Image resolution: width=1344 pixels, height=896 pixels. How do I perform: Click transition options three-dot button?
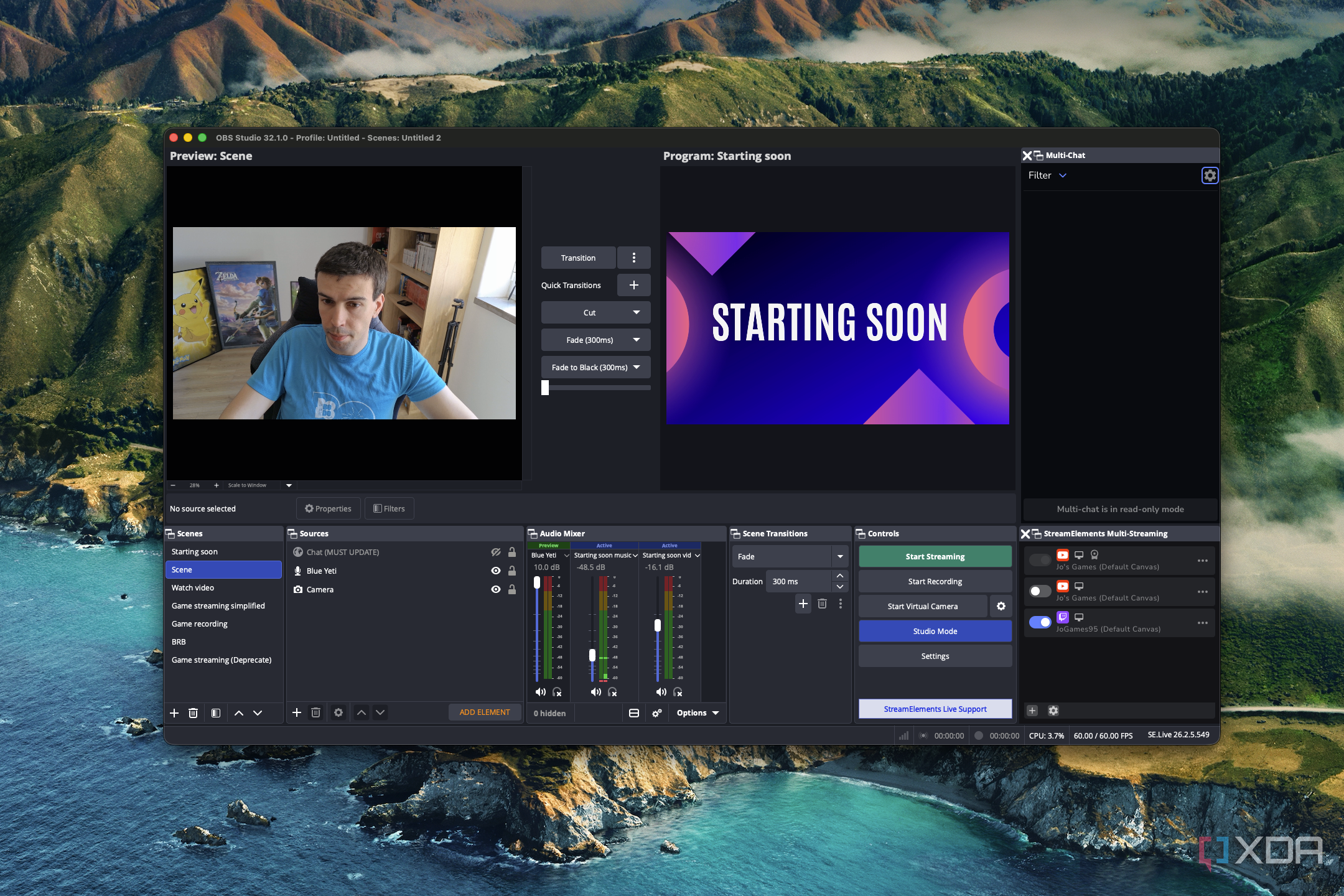pos(634,258)
